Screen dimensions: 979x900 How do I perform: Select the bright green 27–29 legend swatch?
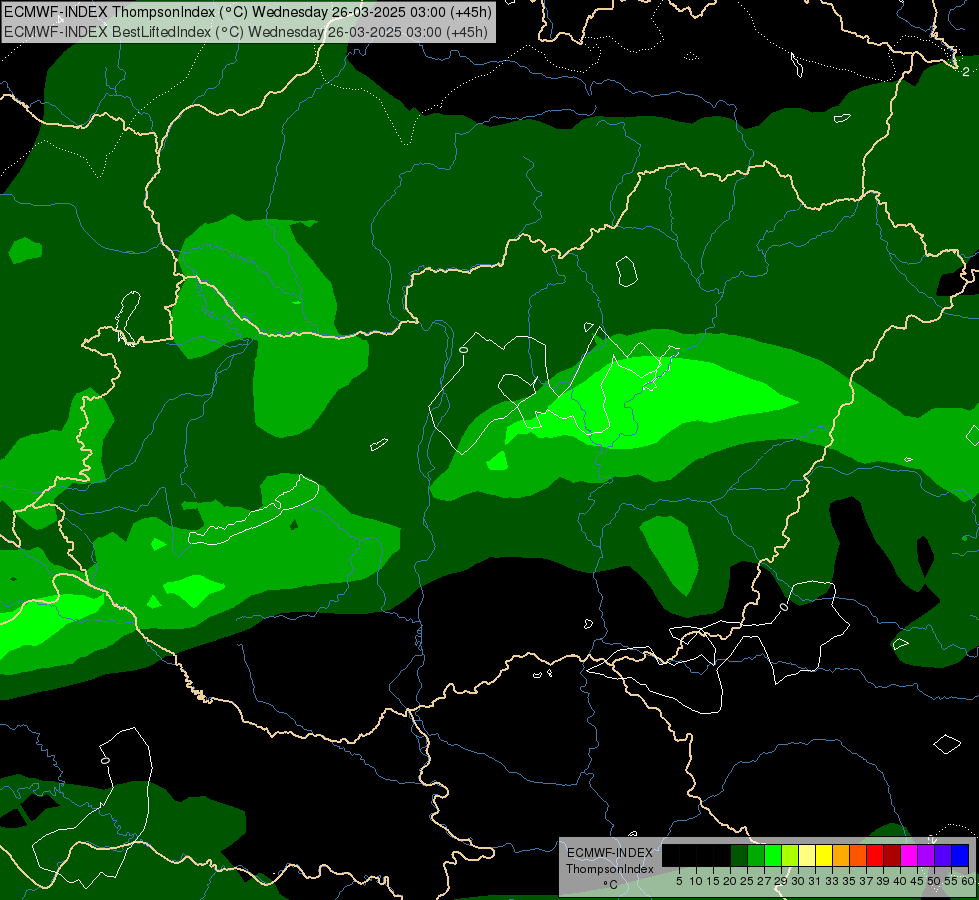(x=773, y=855)
